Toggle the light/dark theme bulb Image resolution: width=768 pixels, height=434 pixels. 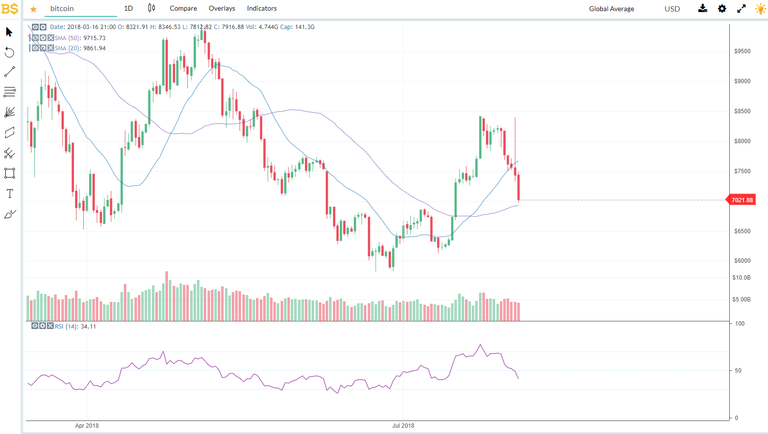[x=760, y=8]
